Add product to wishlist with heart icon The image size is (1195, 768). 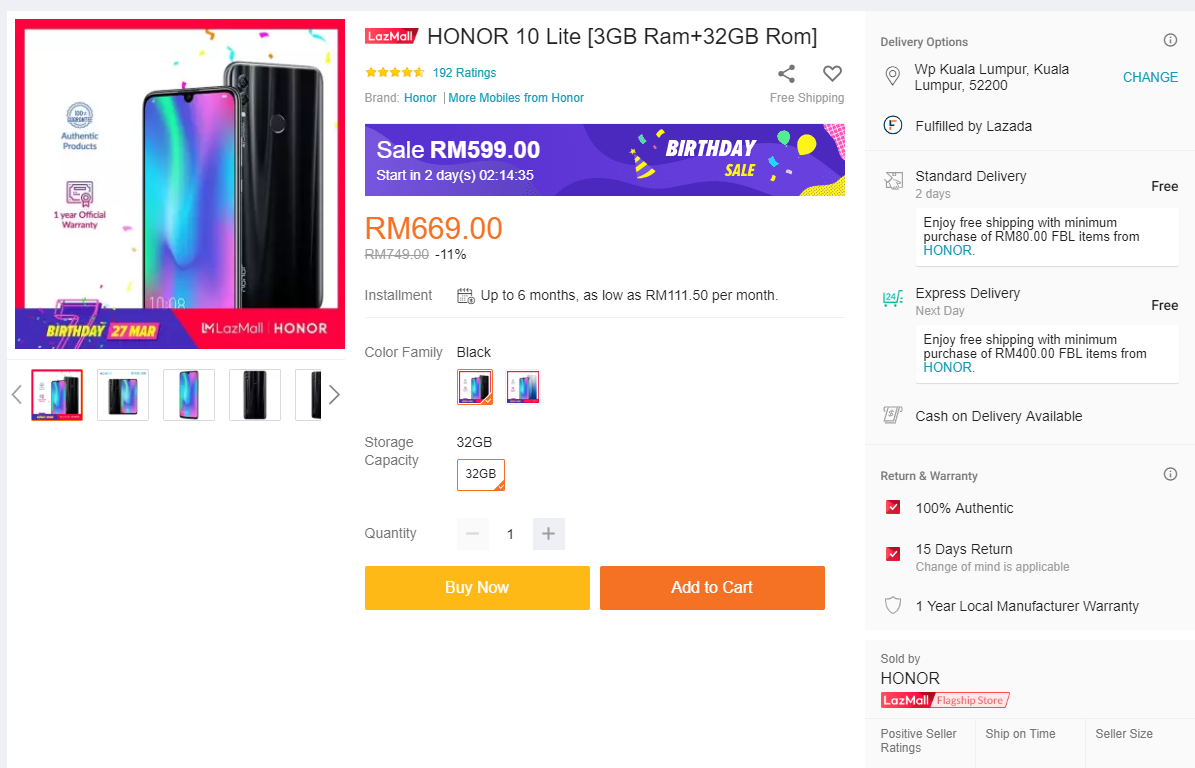pyautogui.click(x=832, y=73)
